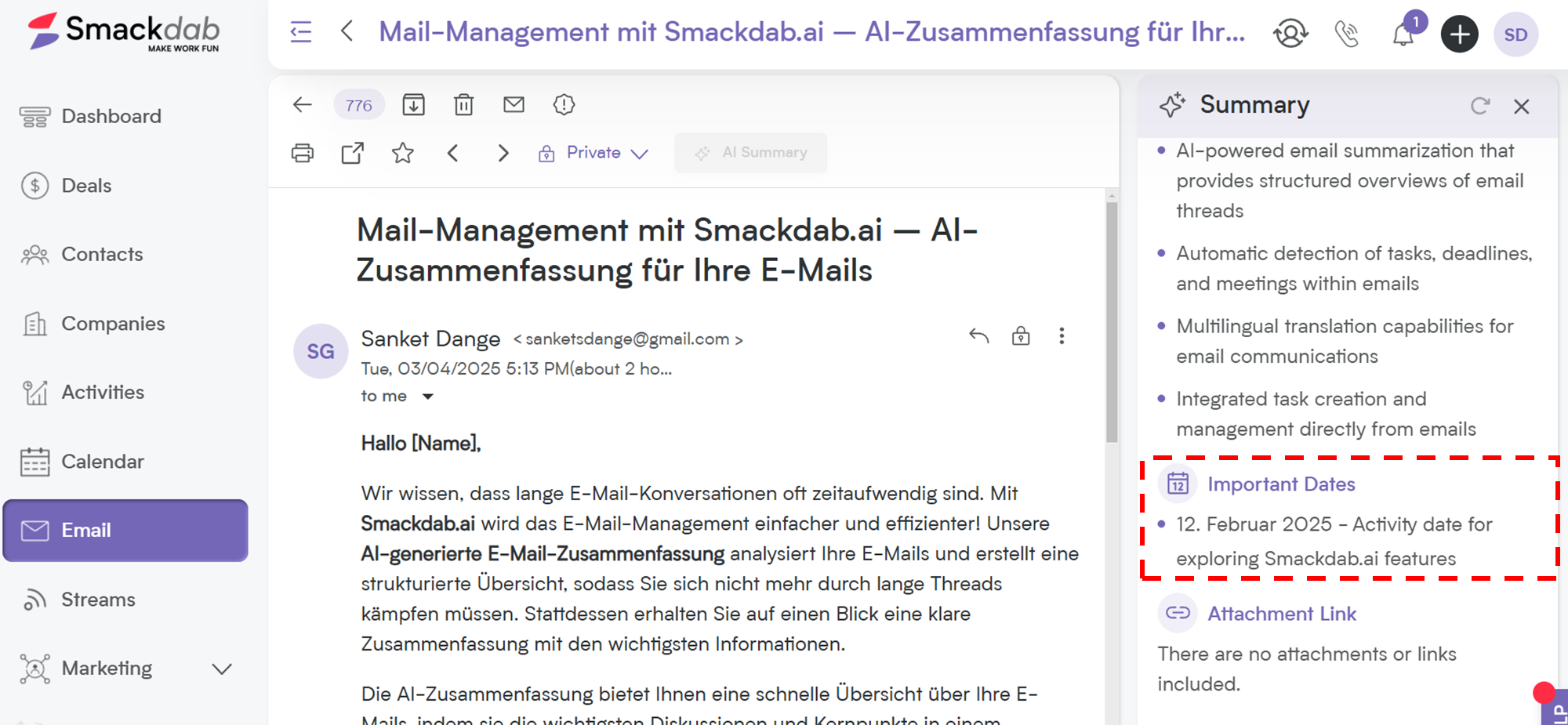Click the Attachment Link chain icon
Screen dimensions: 1568x725
coord(1178,613)
